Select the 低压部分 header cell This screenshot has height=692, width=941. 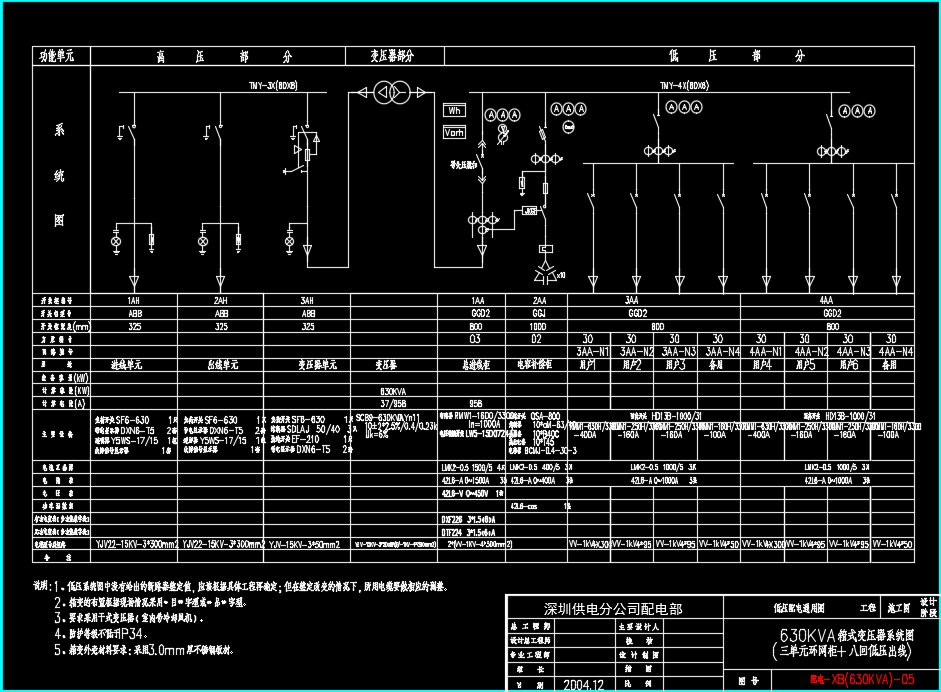pyautogui.click(x=679, y=56)
